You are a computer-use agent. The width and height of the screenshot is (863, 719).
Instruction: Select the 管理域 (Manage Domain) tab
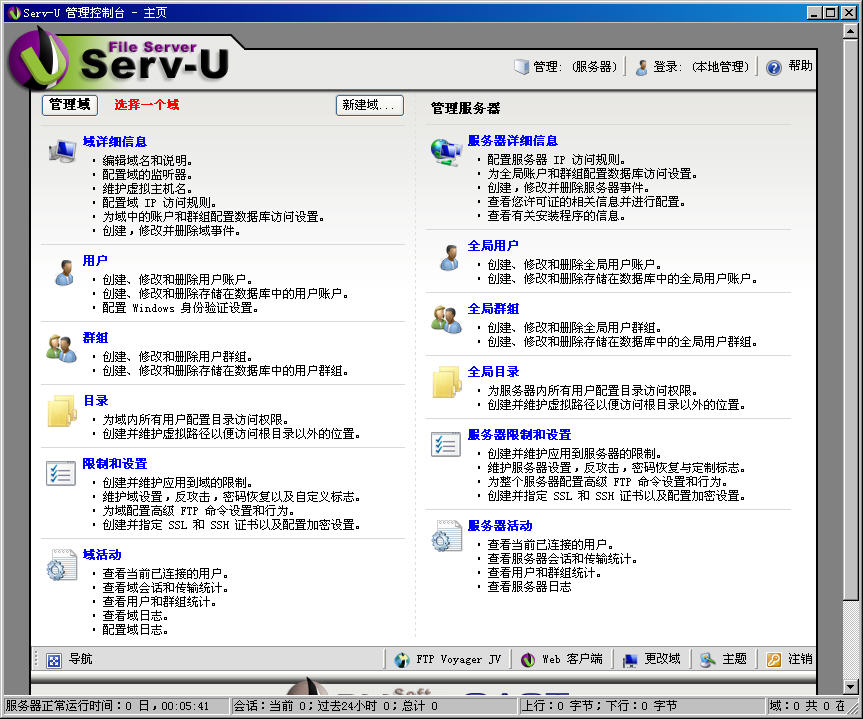point(70,105)
